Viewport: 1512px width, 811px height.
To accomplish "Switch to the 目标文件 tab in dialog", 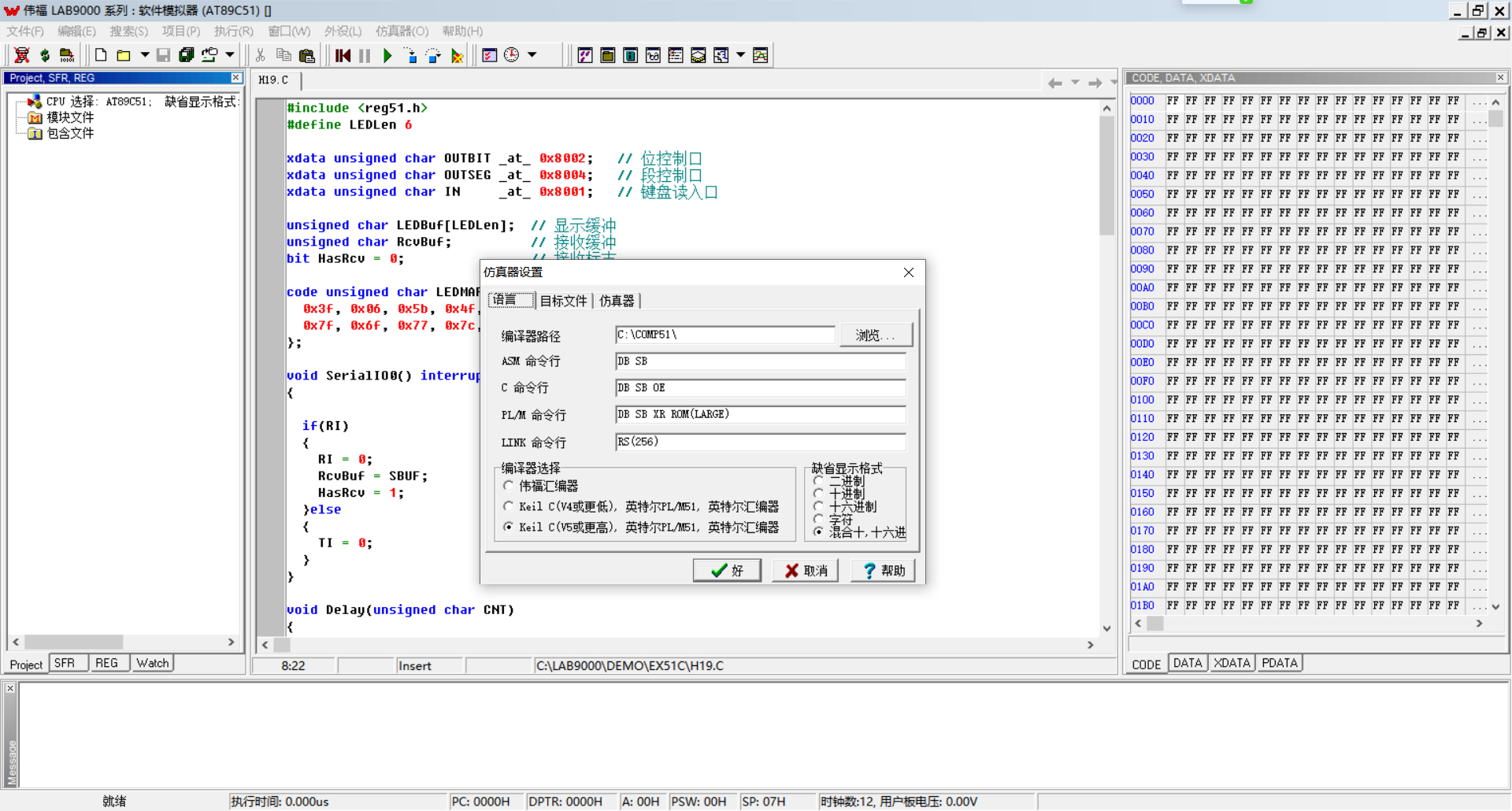I will coord(563,301).
